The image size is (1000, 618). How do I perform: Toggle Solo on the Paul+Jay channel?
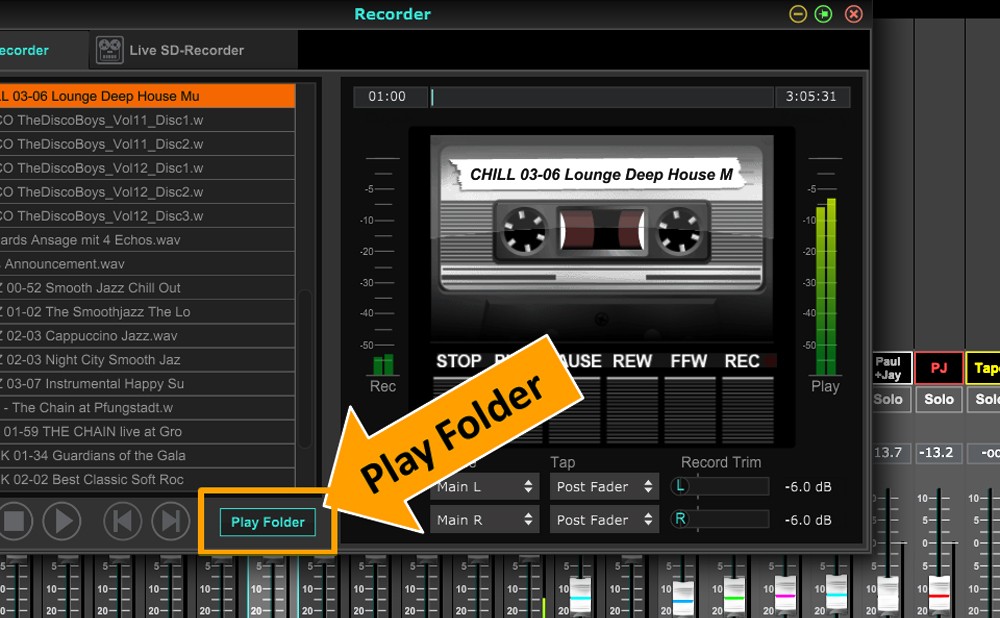coord(887,399)
